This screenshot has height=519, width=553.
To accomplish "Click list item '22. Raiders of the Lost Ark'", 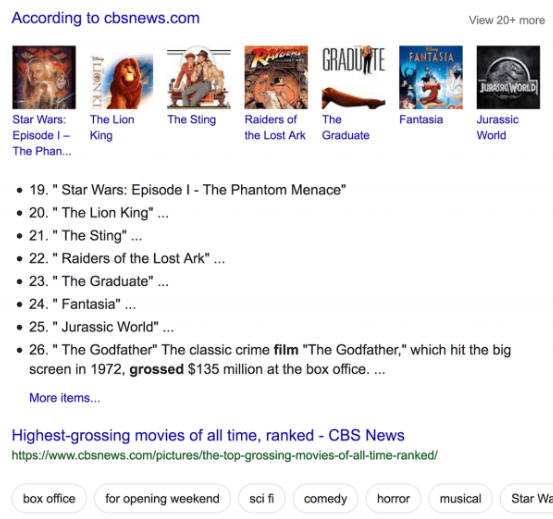I will 127,258.
